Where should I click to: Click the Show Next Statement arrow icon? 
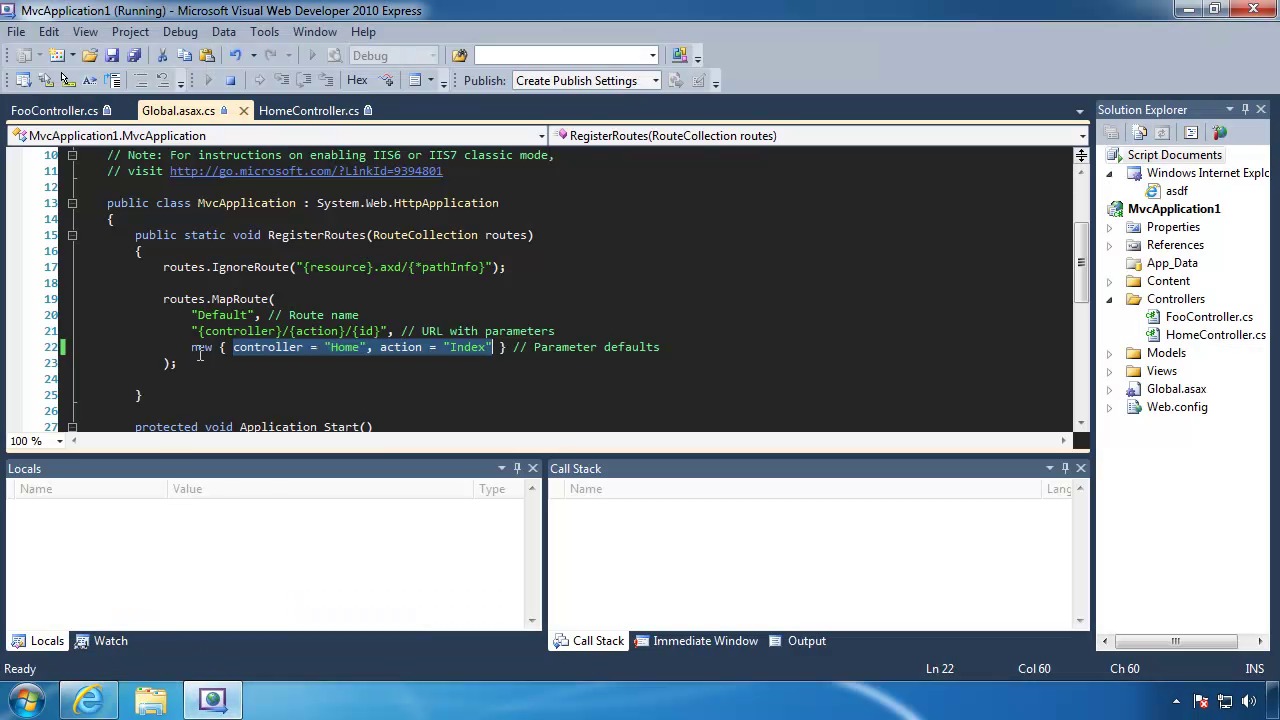click(x=259, y=81)
